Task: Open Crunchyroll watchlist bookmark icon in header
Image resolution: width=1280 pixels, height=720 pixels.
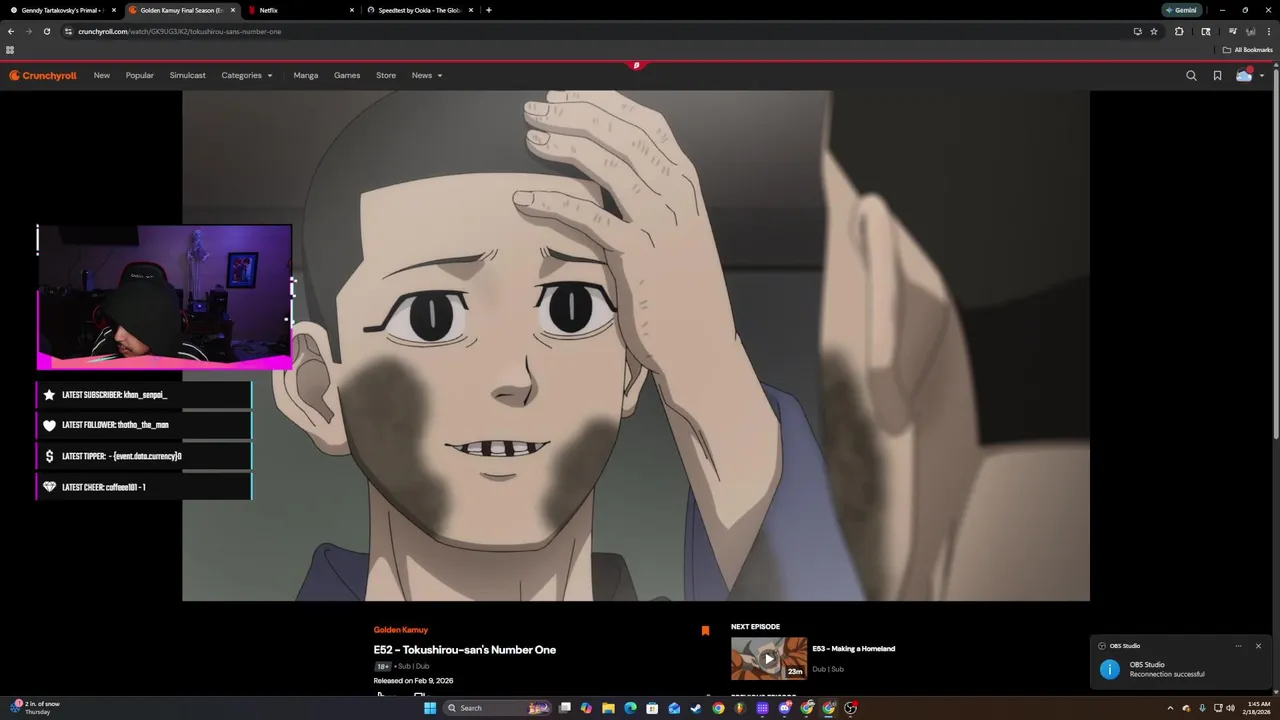Action: point(1217,75)
